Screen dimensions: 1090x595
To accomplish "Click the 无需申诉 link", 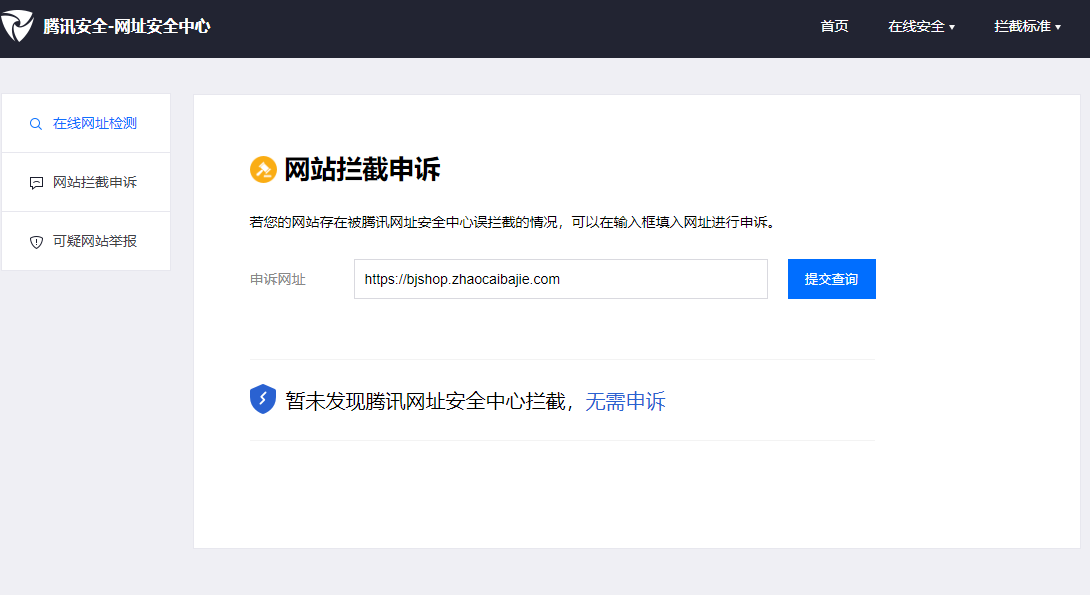I will (625, 401).
